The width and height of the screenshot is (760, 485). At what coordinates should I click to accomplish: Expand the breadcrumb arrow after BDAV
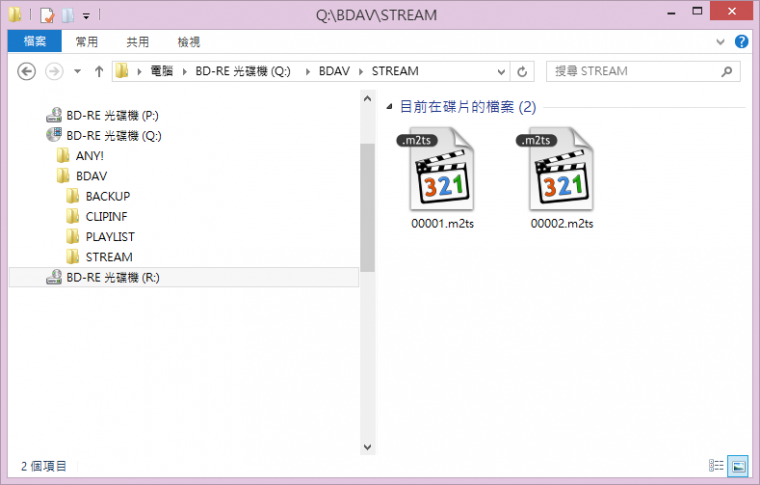[x=361, y=72]
